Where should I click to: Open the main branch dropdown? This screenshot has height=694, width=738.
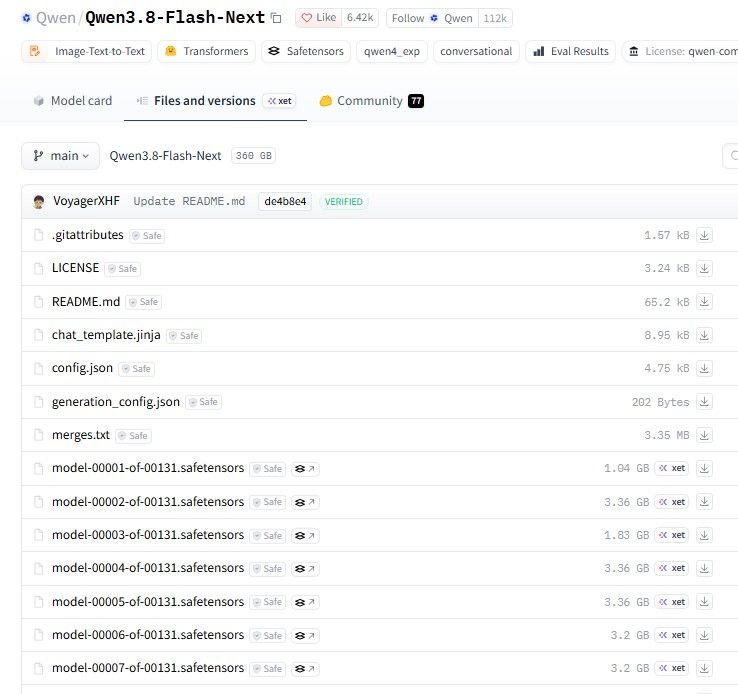pos(60,156)
